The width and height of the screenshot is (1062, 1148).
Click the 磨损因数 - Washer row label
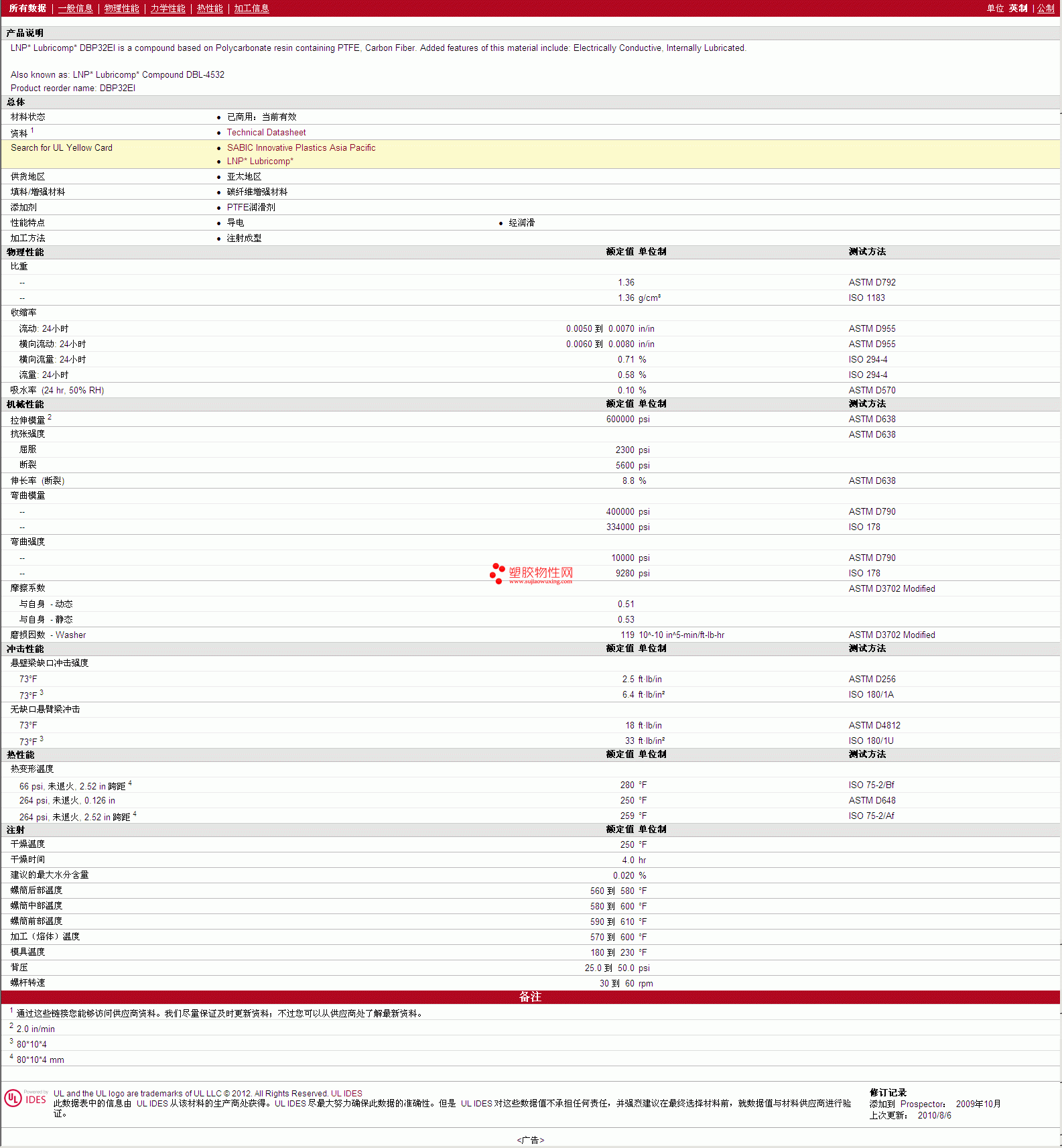(x=48, y=635)
